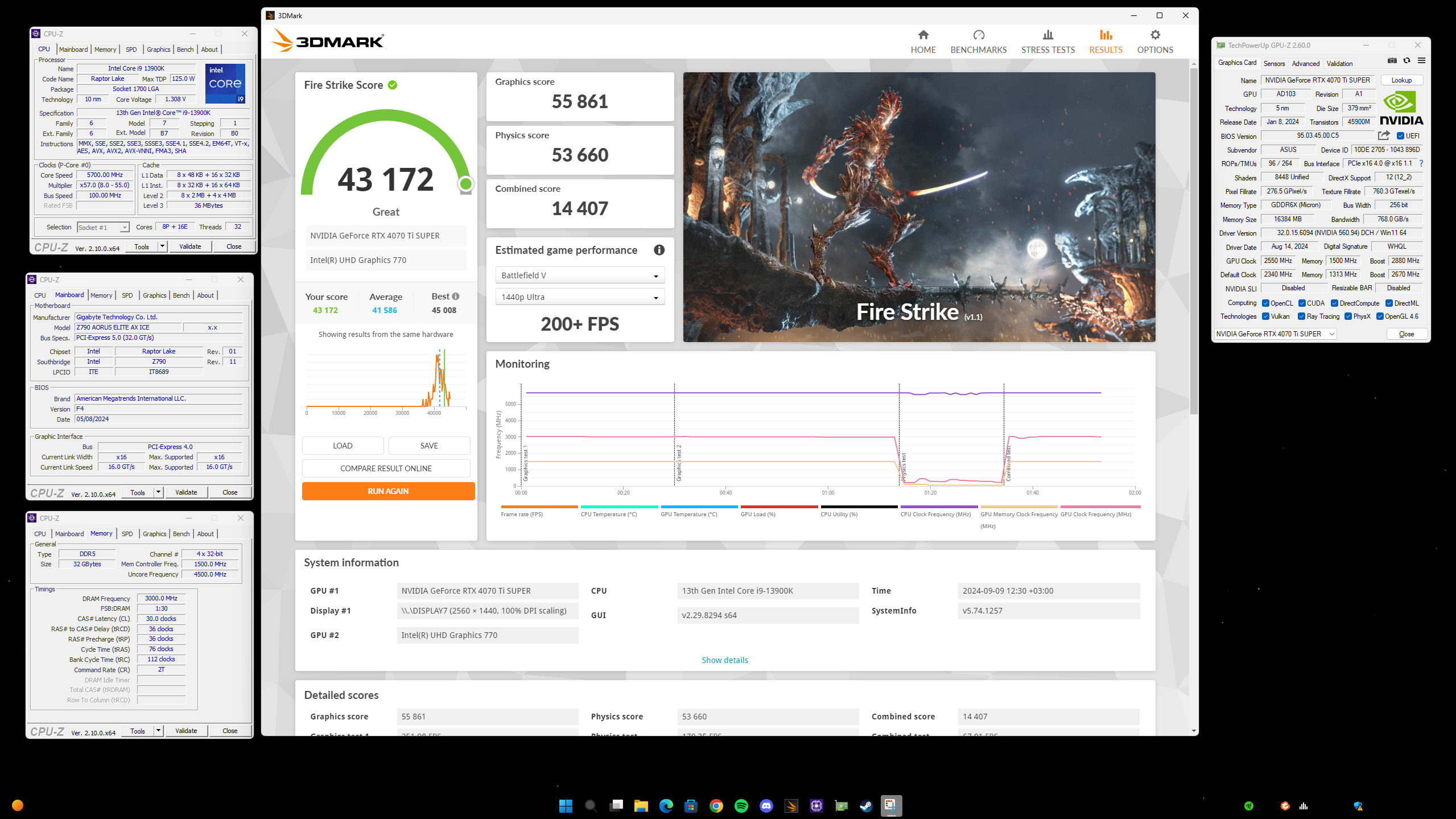Open the BENCHMARKS section in 3DMark
This screenshot has height=819, width=1456.
pos(978,42)
